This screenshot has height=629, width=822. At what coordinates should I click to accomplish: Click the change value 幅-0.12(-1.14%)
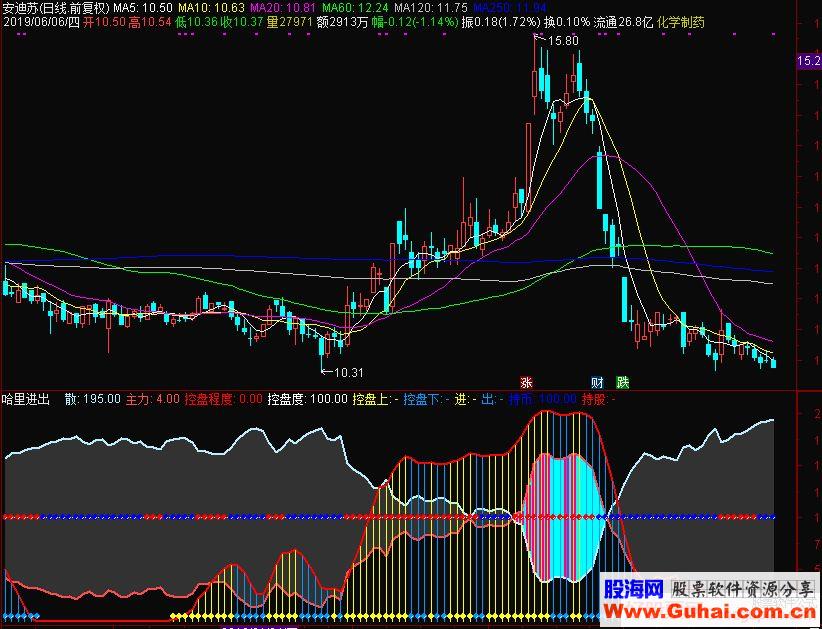[415, 23]
